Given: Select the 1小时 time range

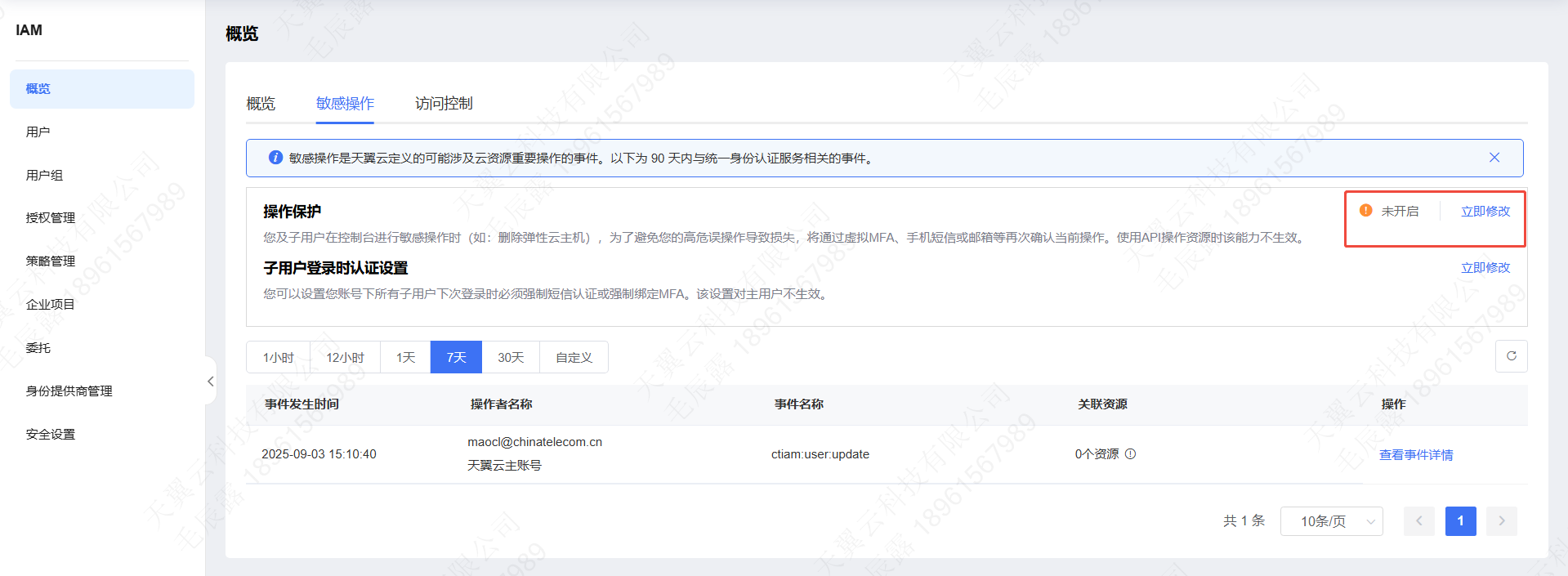Looking at the screenshot, I should click(x=278, y=358).
